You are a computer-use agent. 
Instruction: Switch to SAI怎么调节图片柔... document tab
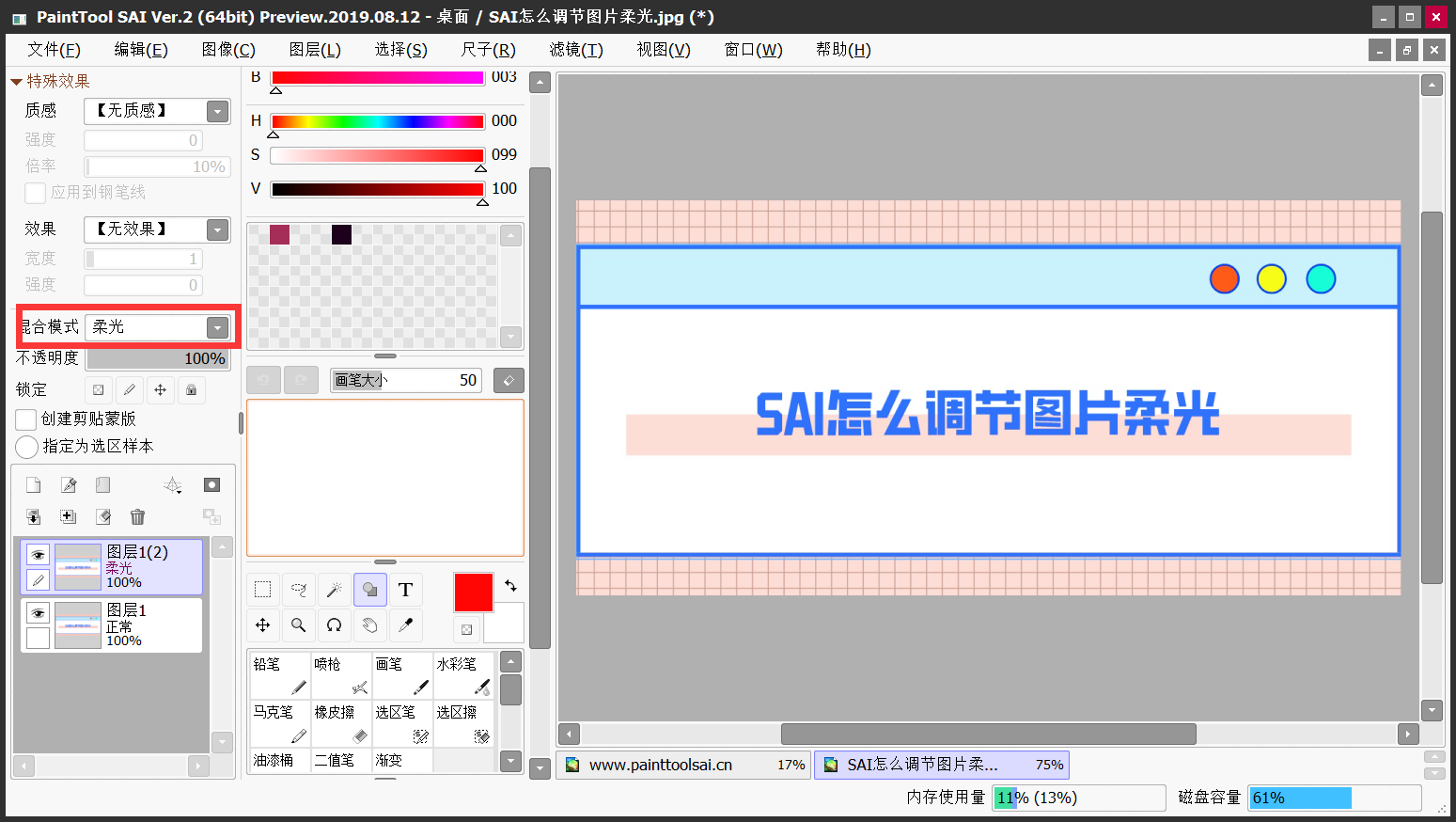click(x=942, y=765)
